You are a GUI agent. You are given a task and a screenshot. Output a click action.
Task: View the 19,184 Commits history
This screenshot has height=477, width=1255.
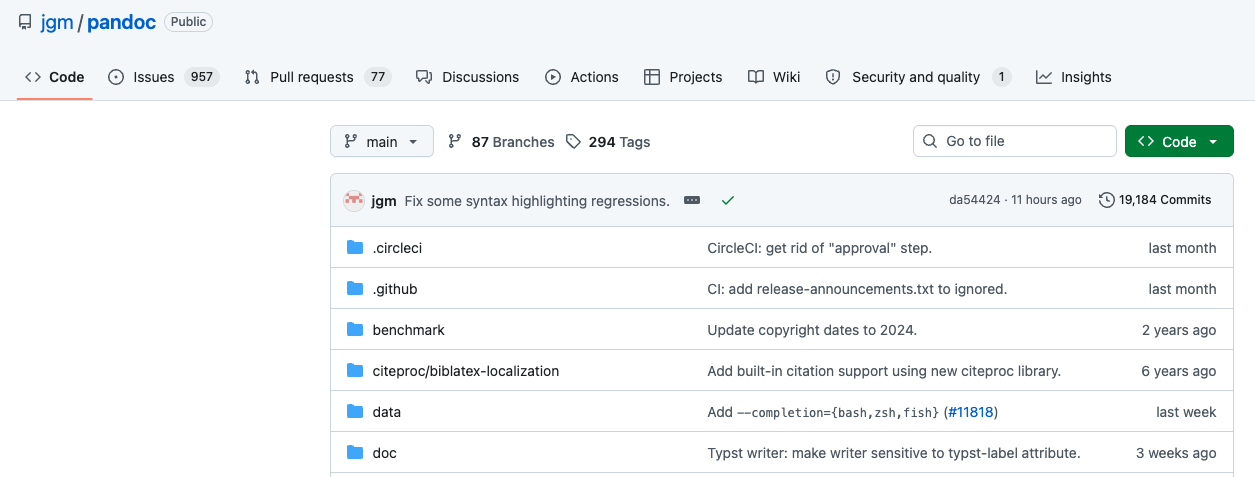point(1155,200)
